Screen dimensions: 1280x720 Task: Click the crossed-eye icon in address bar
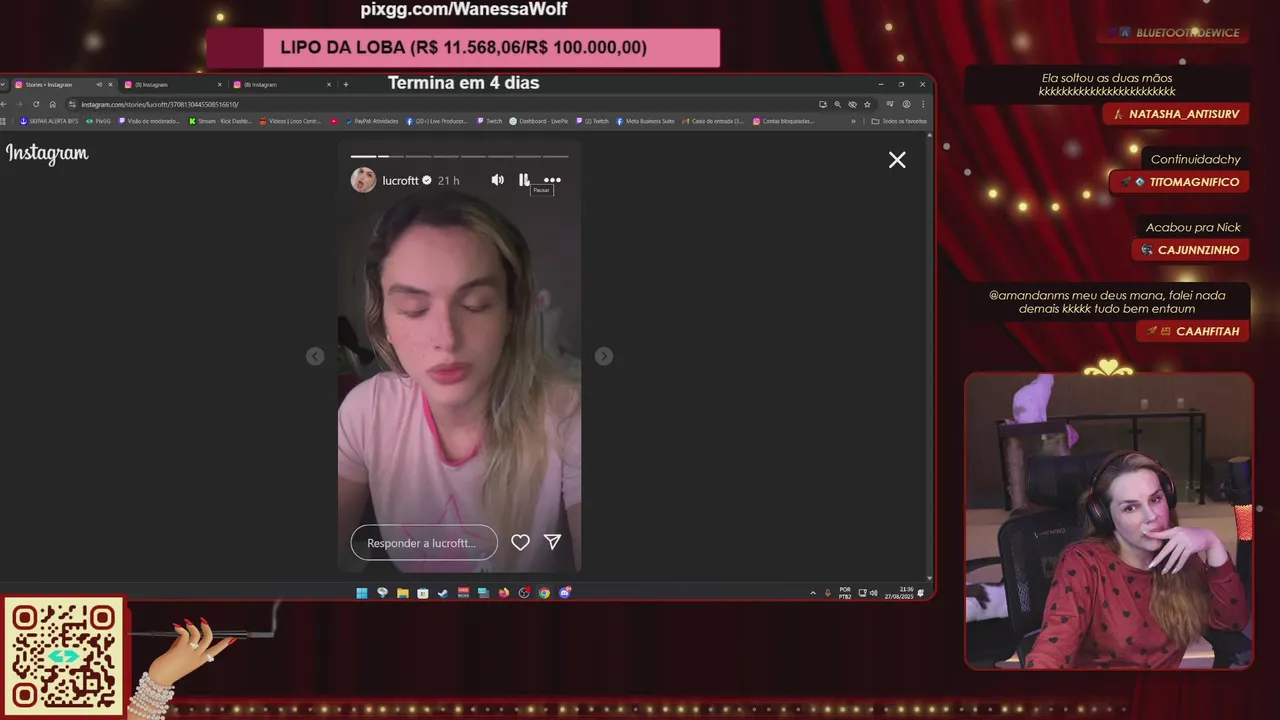click(852, 104)
